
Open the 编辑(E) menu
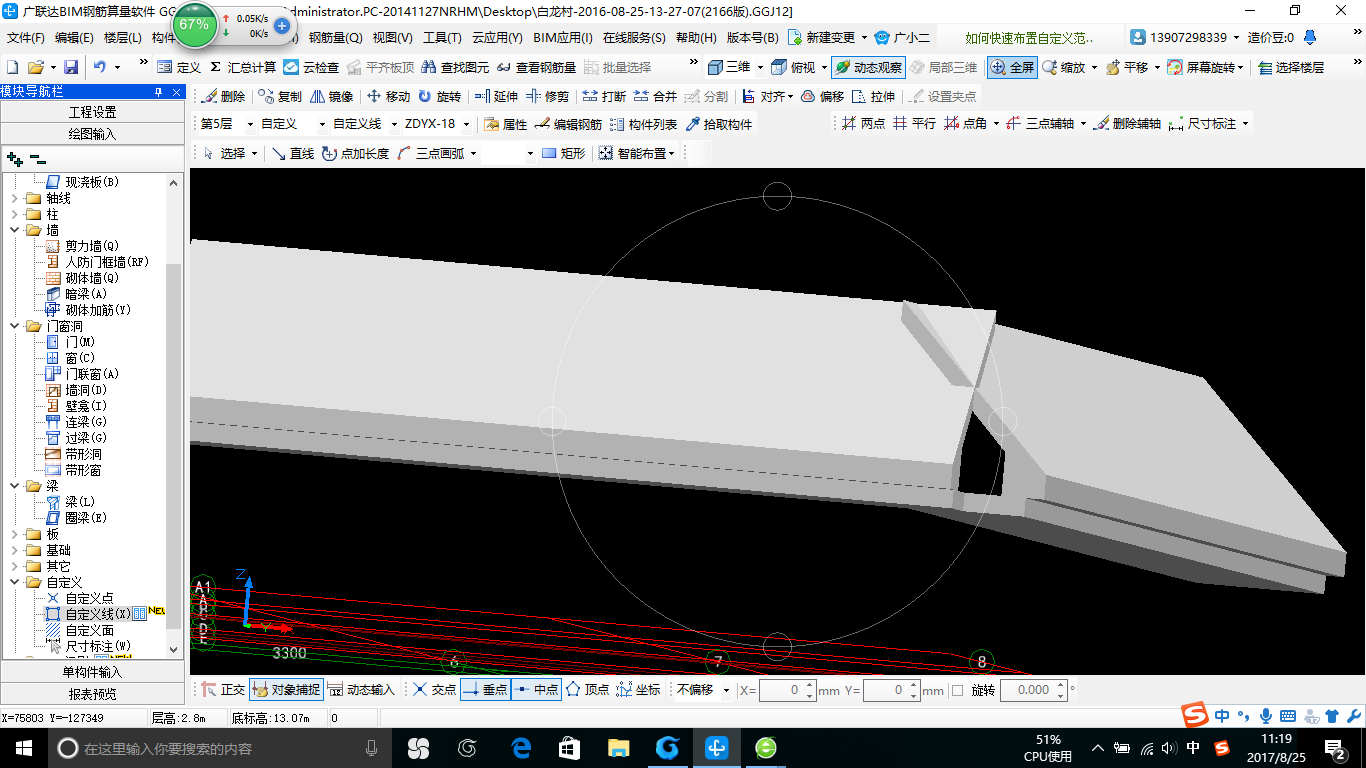pos(74,38)
